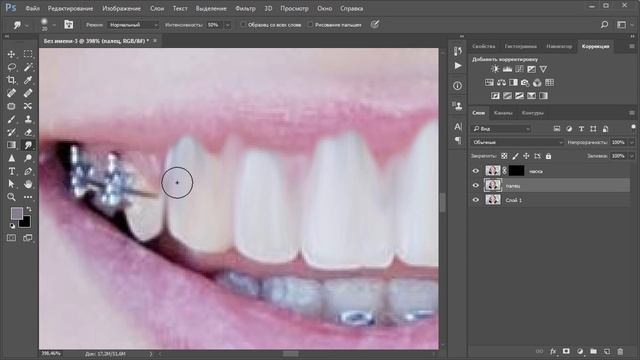Select the History Brush tool

click(x=11, y=132)
